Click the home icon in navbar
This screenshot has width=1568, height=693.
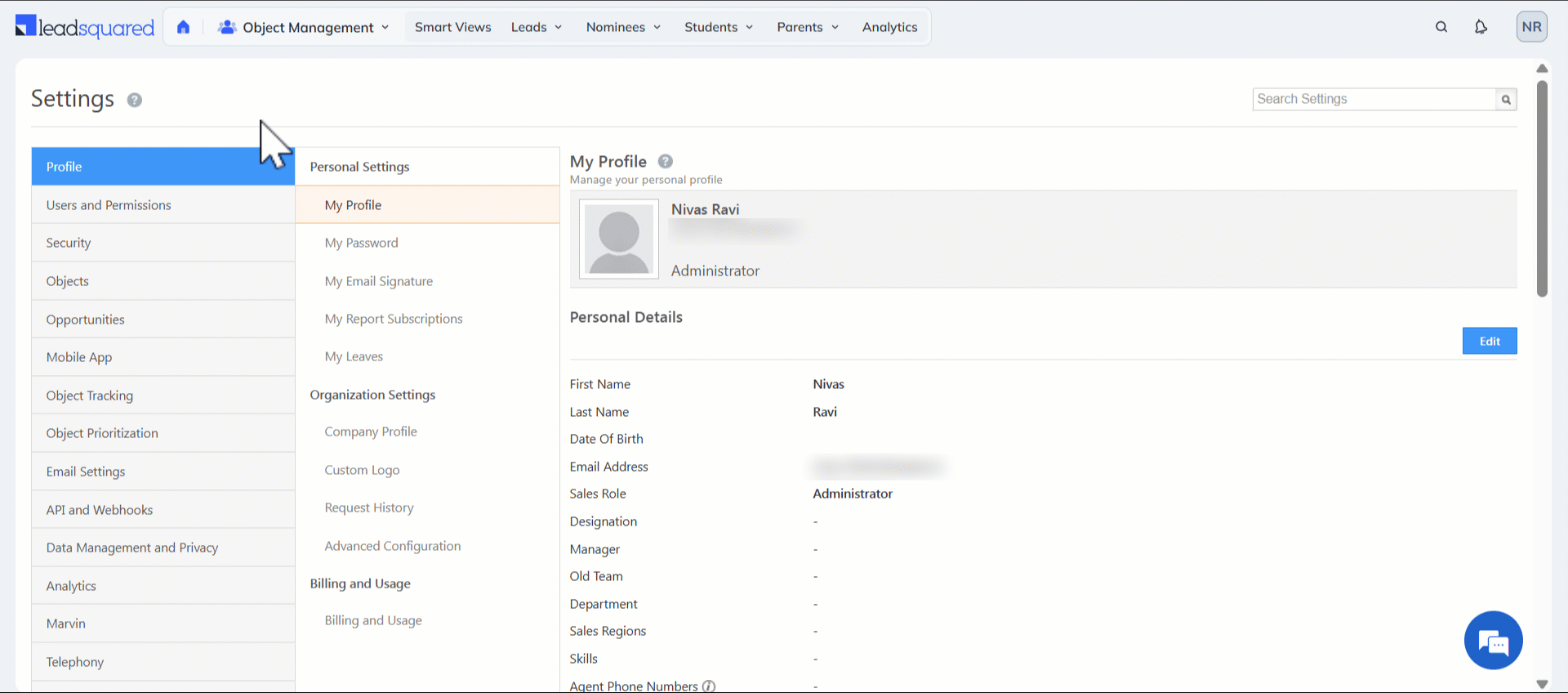(183, 27)
